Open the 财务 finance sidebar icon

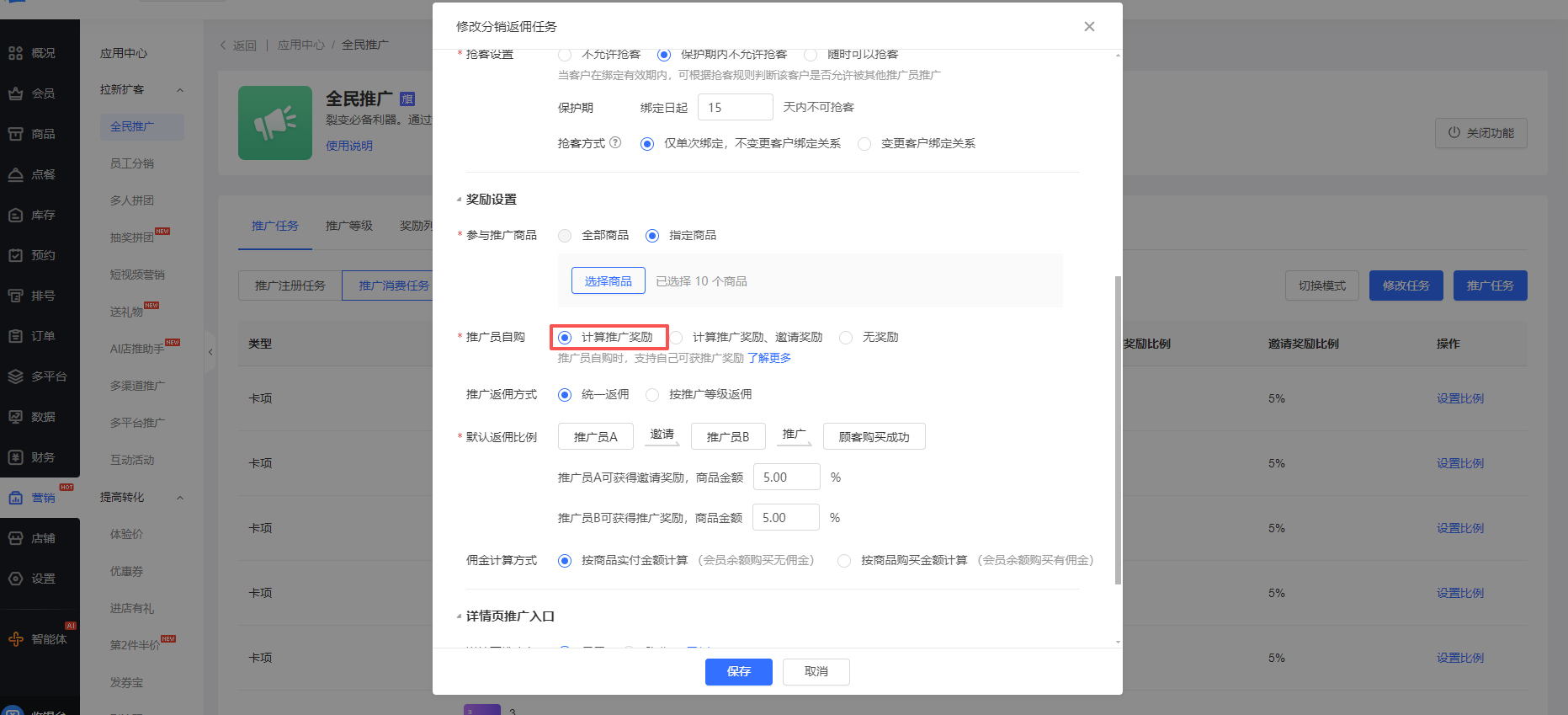(x=16, y=457)
